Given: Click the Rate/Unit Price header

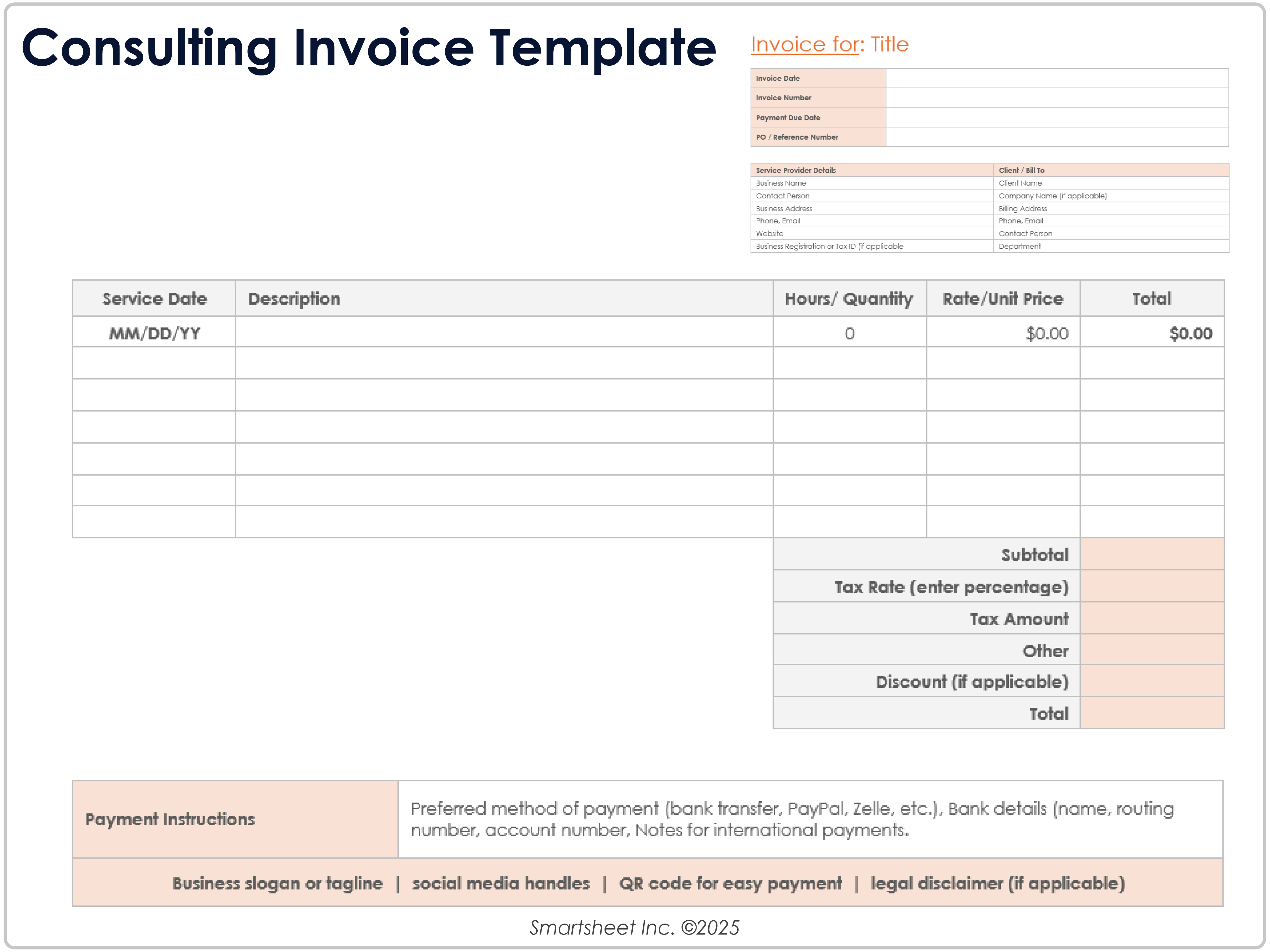Looking at the screenshot, I should point(1003,298).
